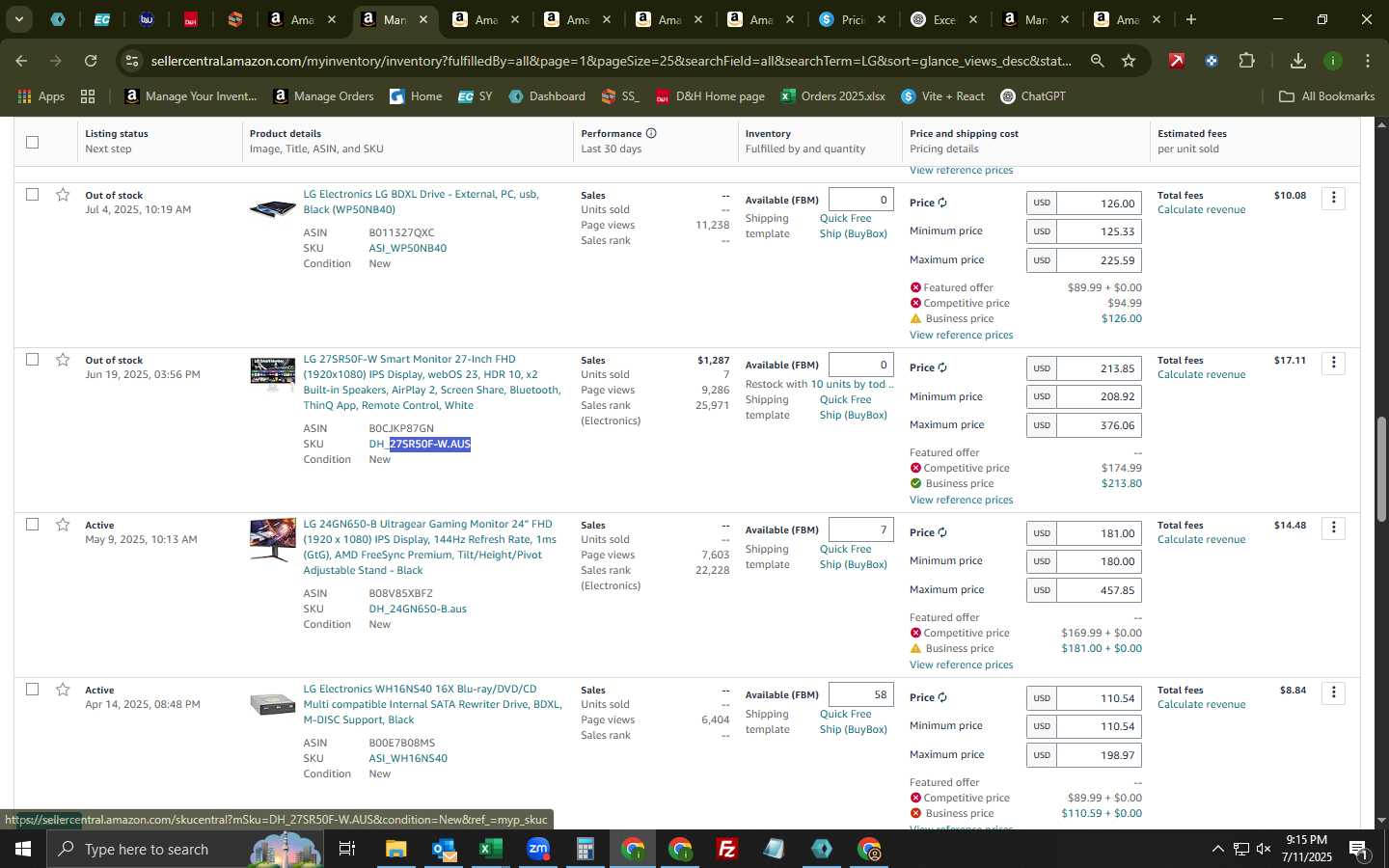Open the LG Electronics WH16NS40 title link

point(432,704)
